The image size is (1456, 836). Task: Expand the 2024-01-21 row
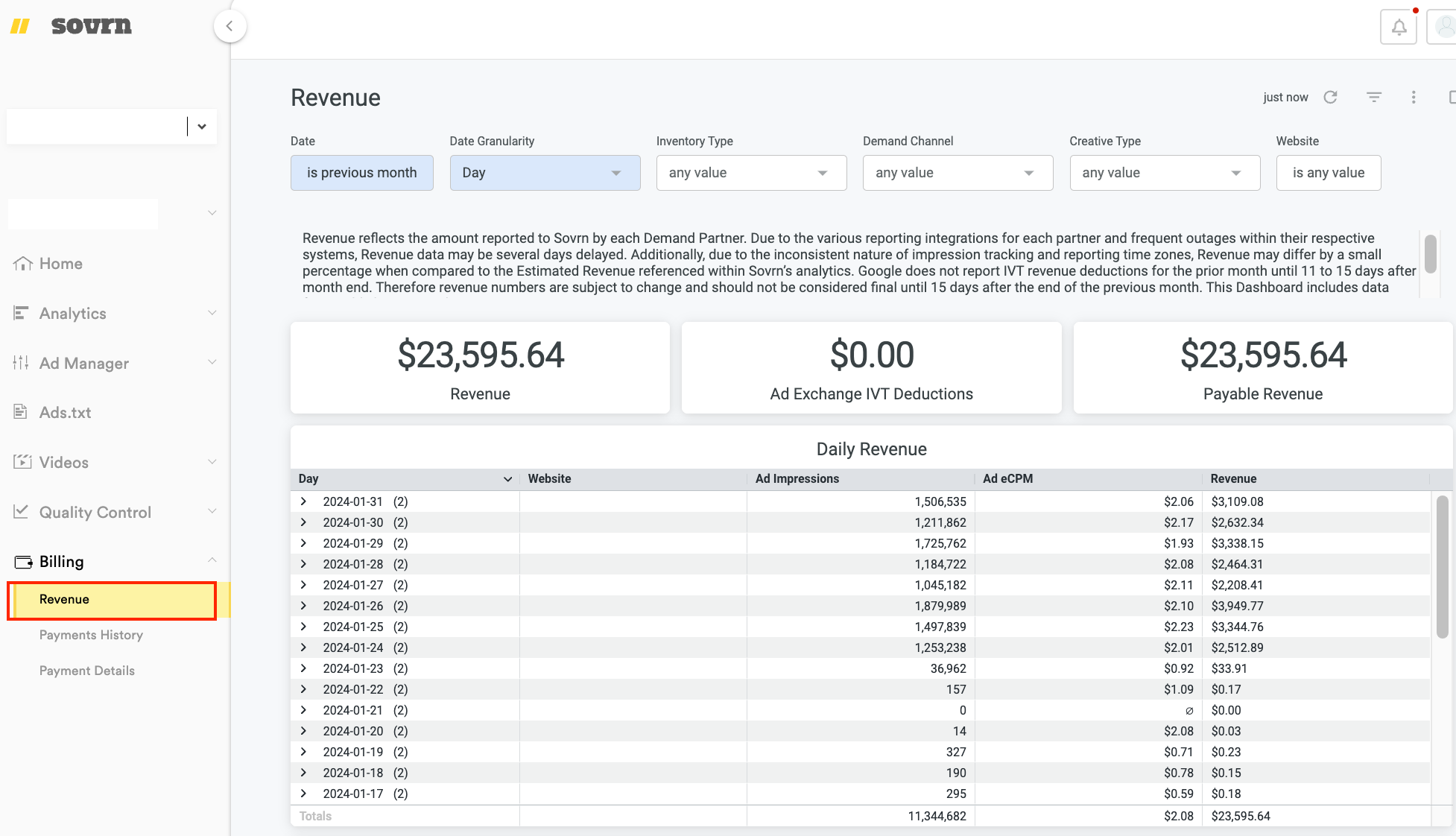coord(304,710)
